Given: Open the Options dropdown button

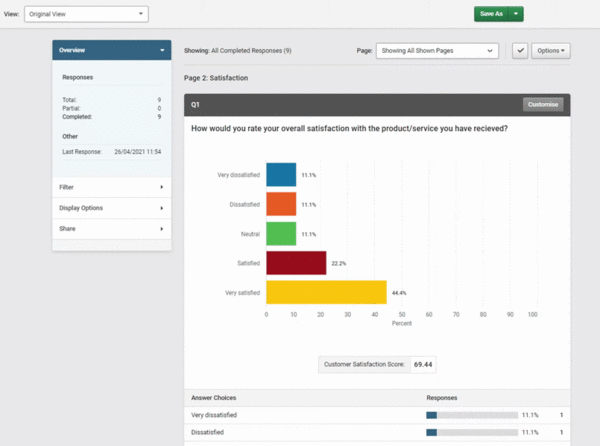Looking at the screenshot, I should coord(550,50).
